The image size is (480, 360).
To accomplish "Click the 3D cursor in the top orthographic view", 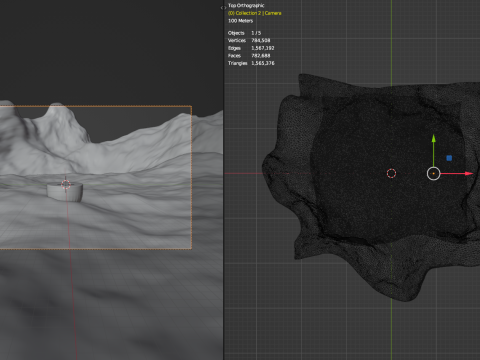I will 391,173.
